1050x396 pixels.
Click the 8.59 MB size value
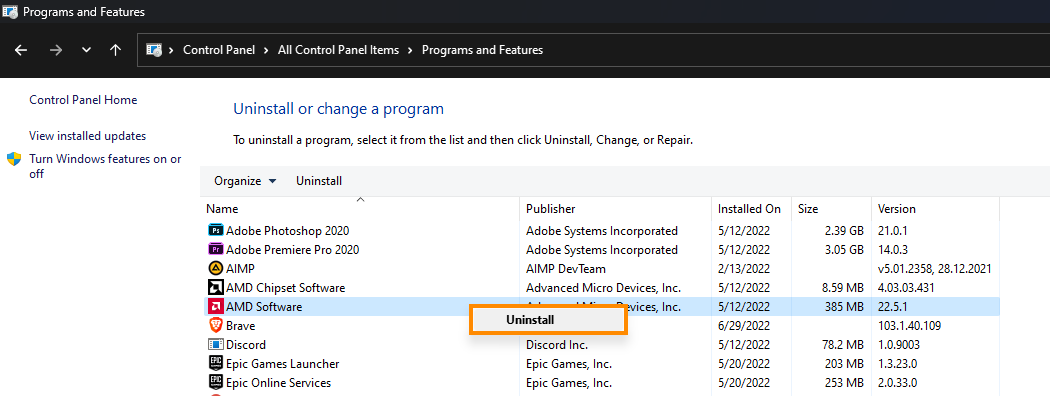[x=842, y=288]
